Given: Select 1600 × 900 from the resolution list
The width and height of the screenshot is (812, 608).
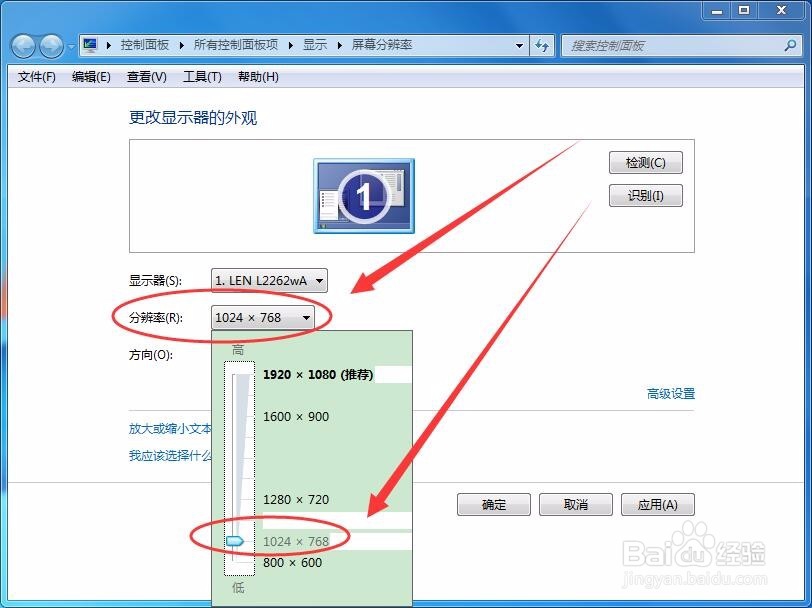Looking at the screenshot, I should 295,416.
